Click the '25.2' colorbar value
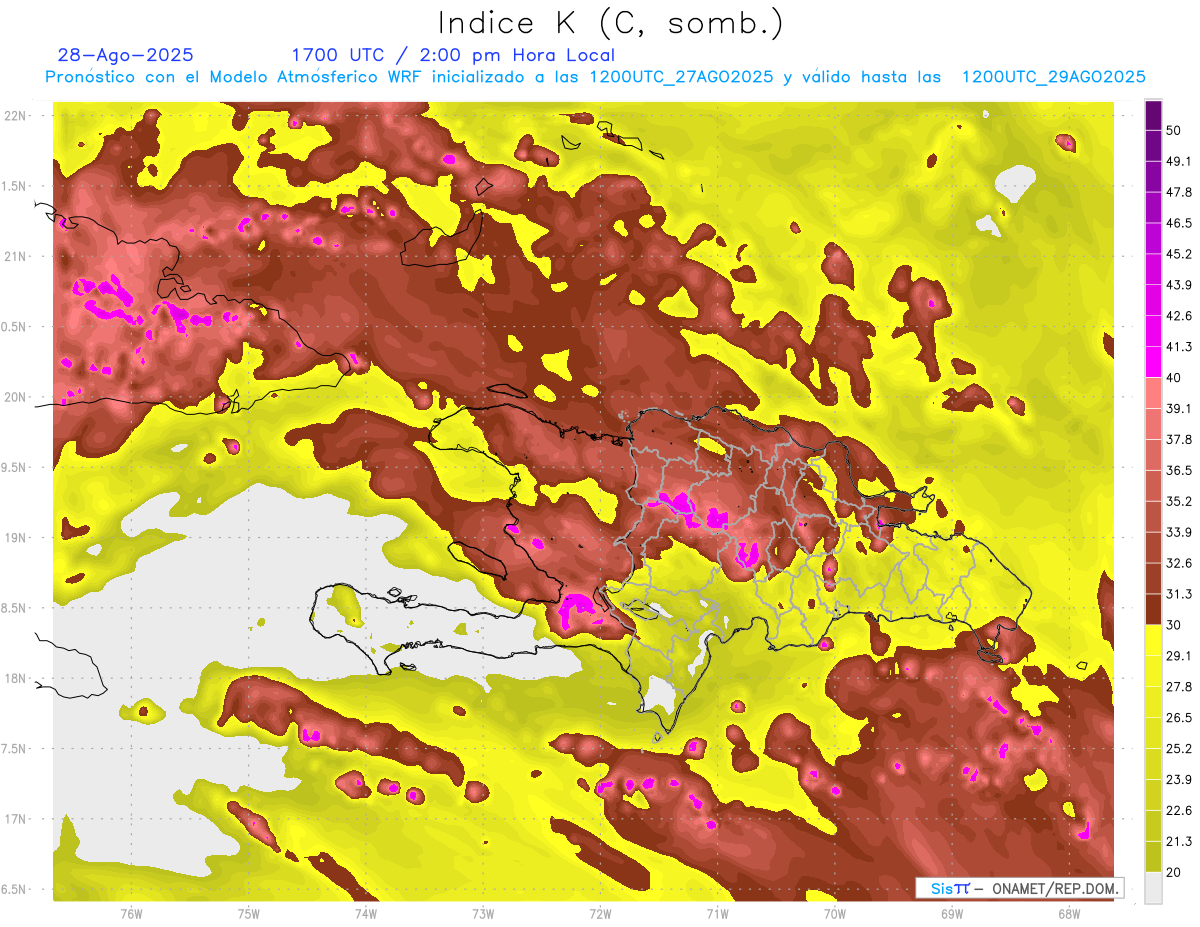Image resolution: width=1200 pixels, height=927 pixels. click(x=1179, y=749)
